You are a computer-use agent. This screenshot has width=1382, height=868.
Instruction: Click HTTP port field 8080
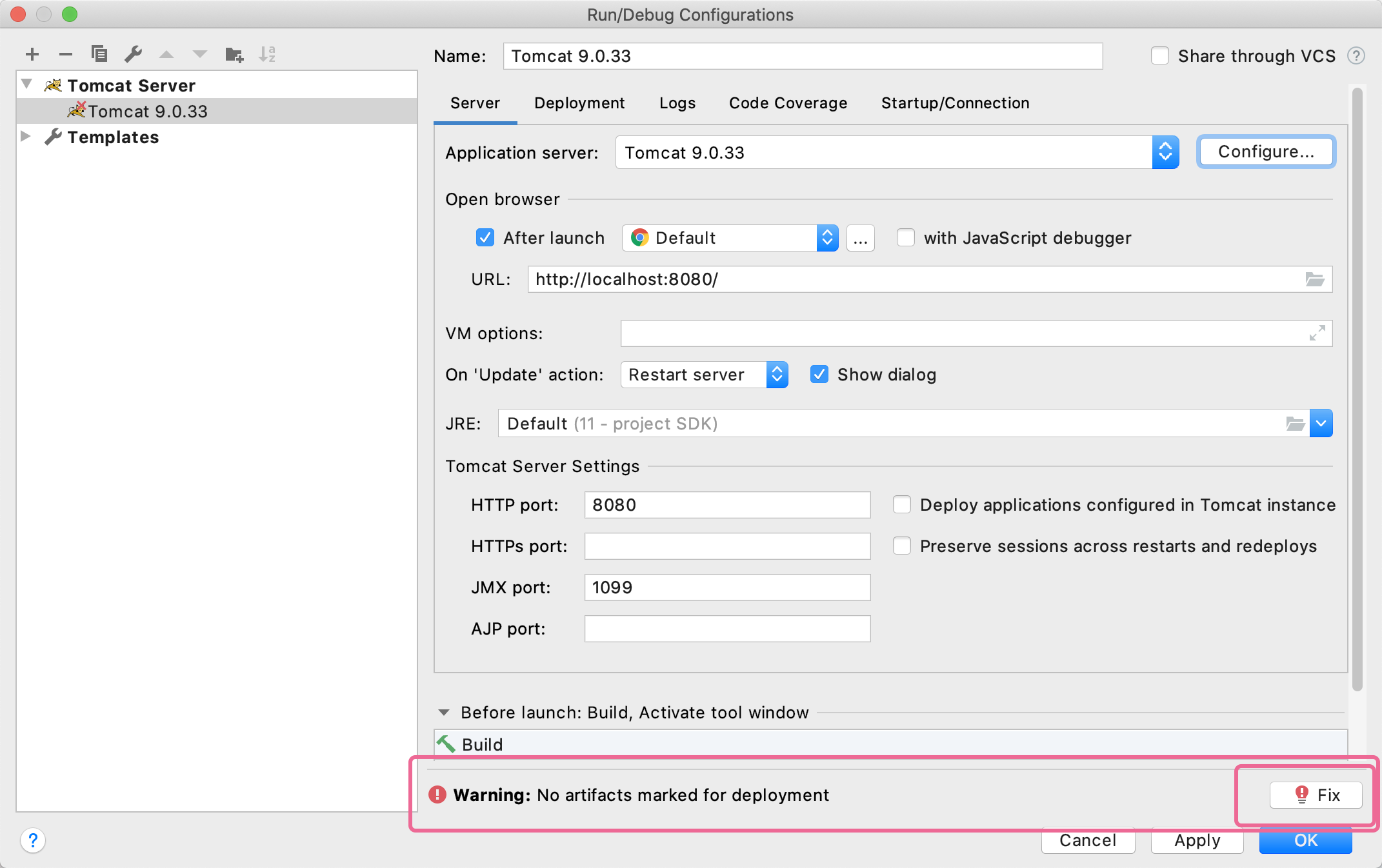coord(727,505)
